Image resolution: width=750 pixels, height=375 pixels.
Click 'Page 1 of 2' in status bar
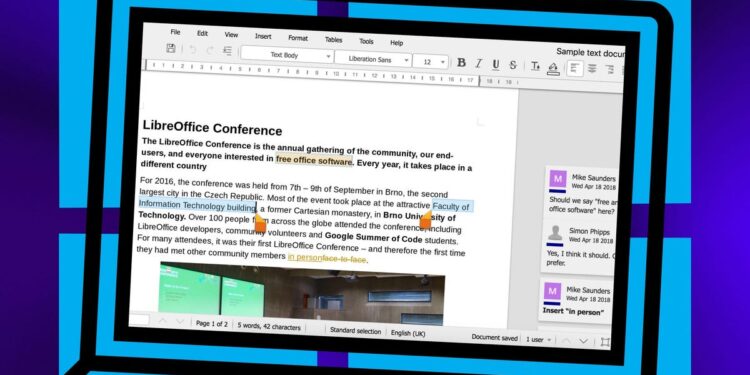pyautogui.click(x=211, y=324)
